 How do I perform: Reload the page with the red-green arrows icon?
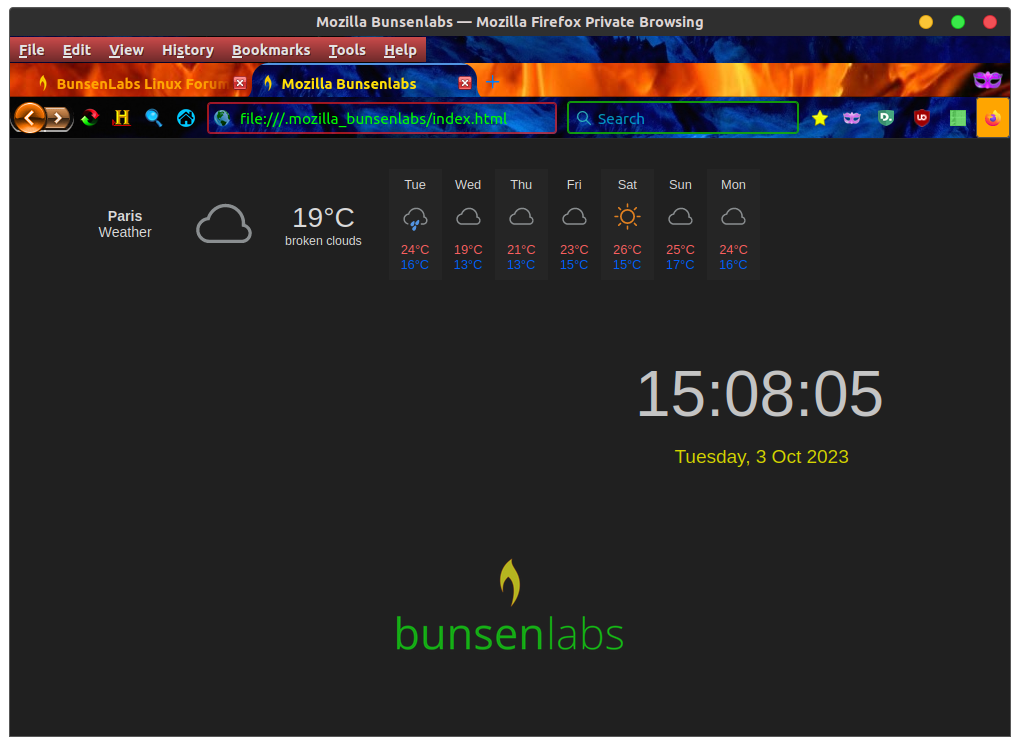pos(90,118)
